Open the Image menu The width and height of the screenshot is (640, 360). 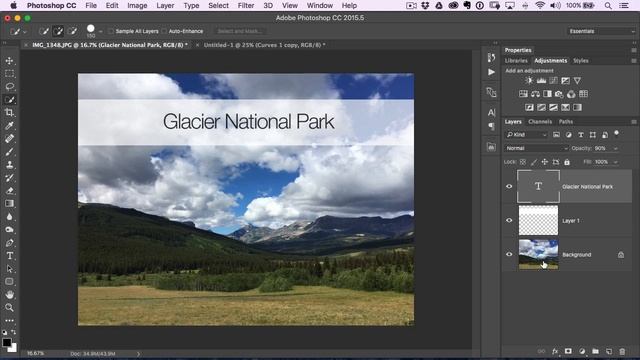pyautogui.click(x=137, y=5)
